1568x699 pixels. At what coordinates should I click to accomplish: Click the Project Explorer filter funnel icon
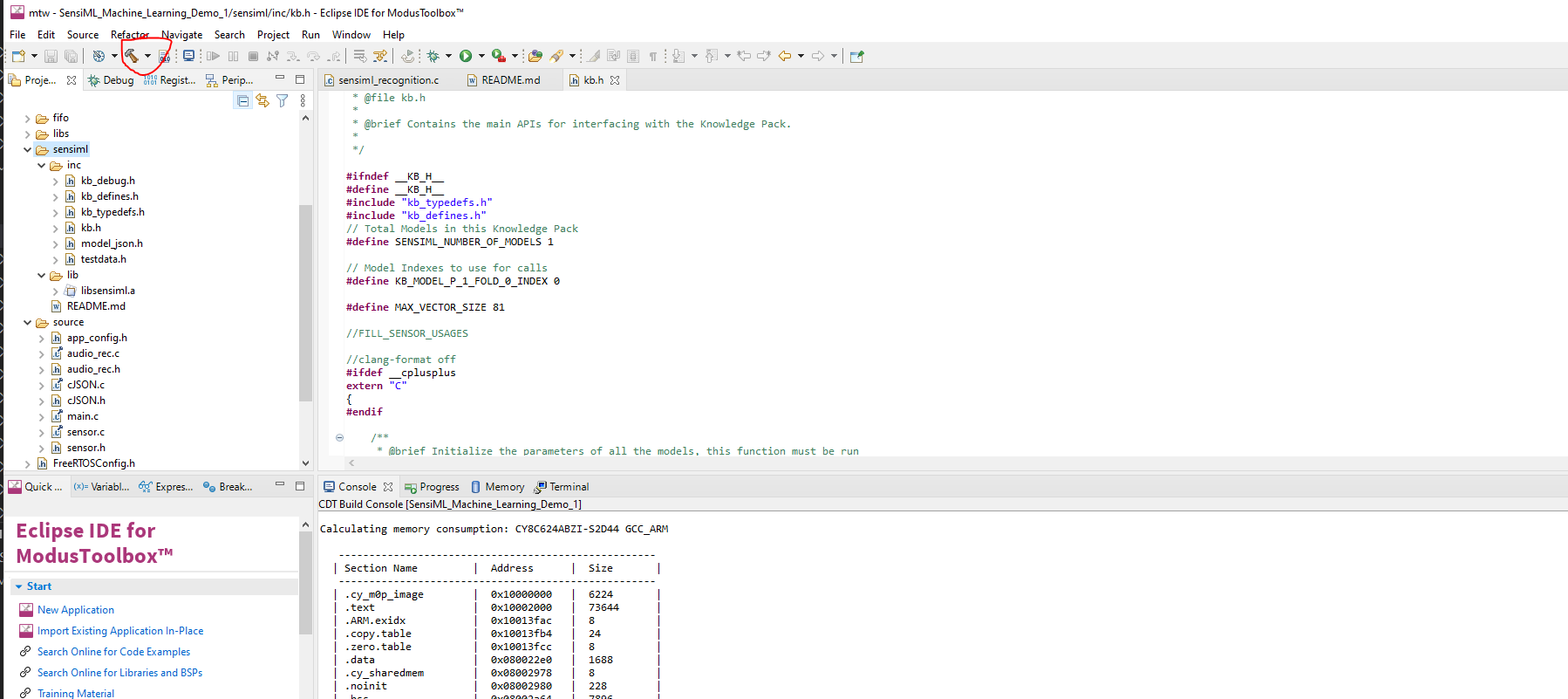coord(283,101)
